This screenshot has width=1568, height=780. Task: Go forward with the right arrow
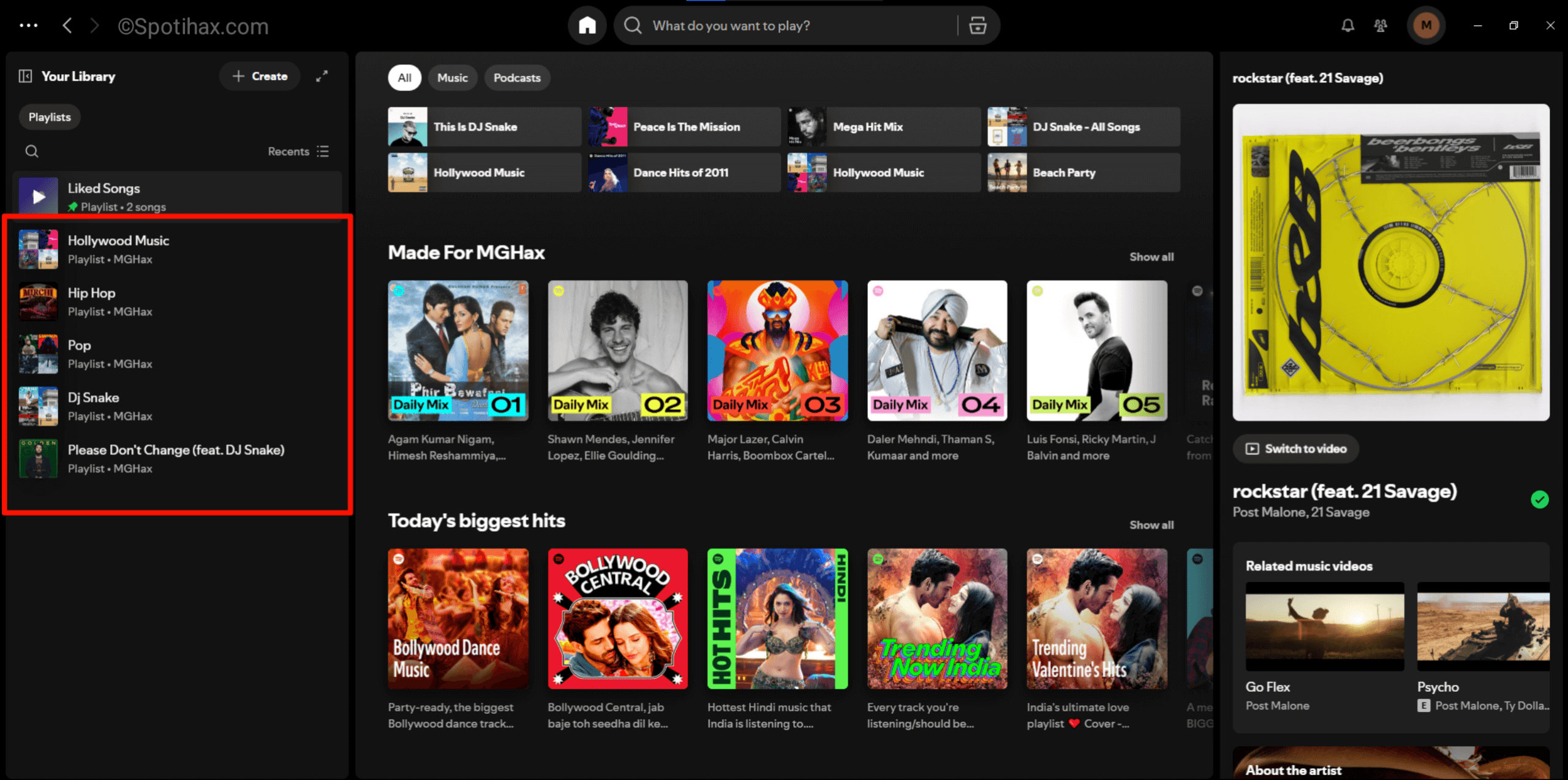(94, 26)
